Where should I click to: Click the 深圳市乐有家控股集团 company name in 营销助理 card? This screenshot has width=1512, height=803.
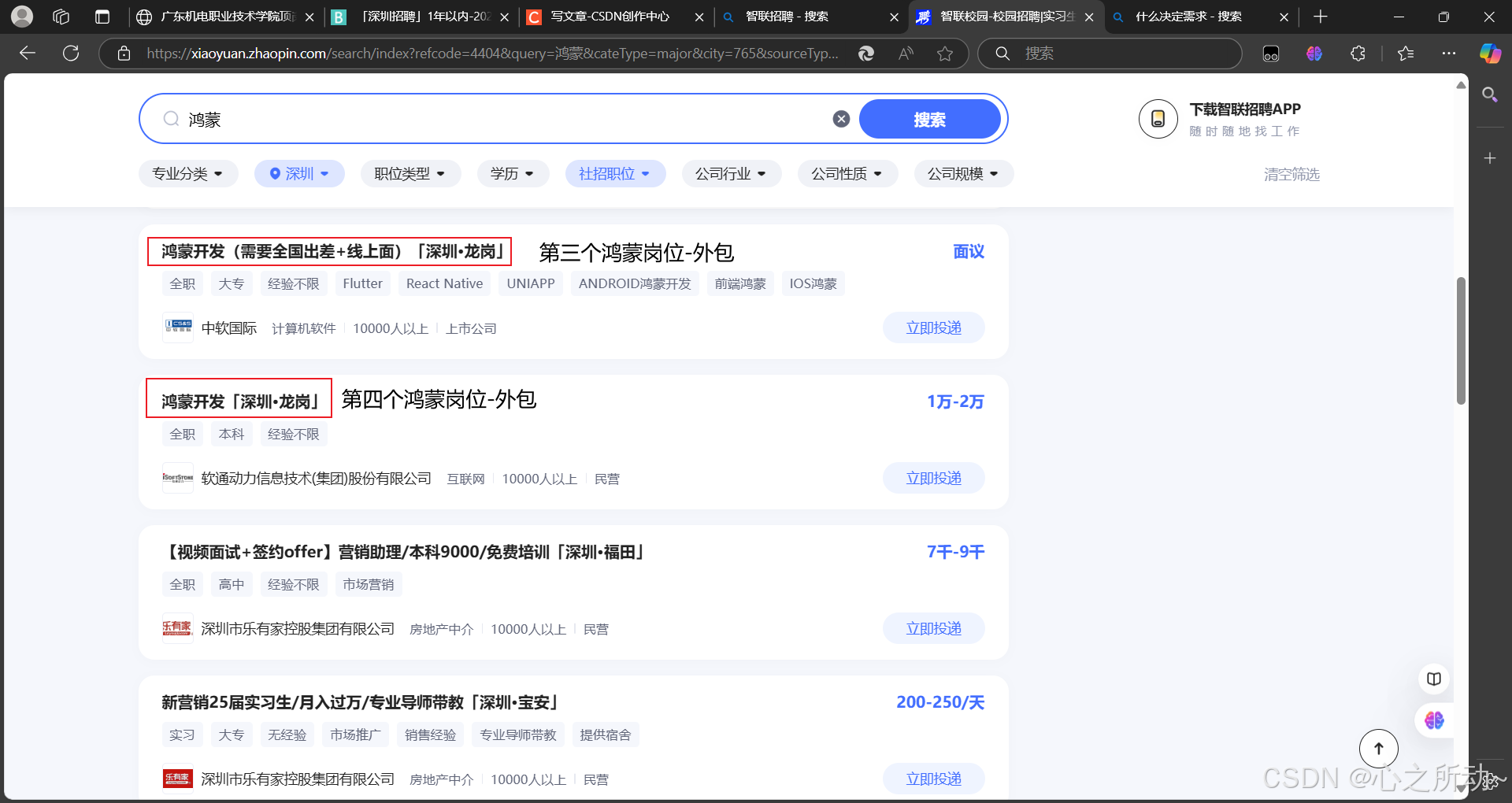tap(298, 628)
